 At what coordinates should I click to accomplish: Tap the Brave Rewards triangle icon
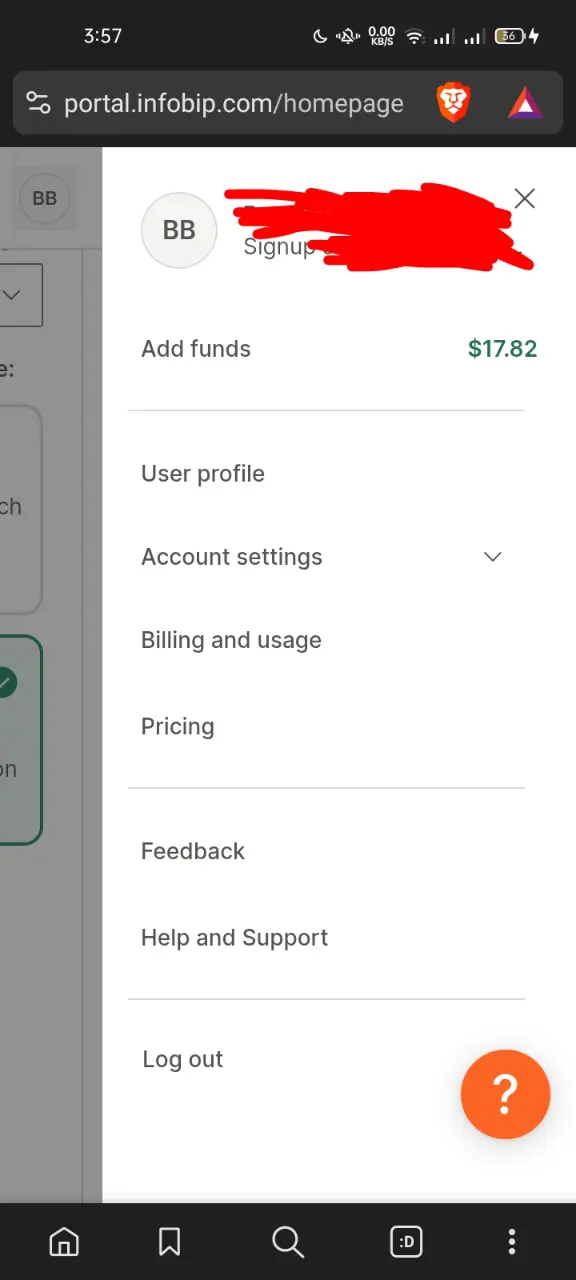[525, 103]
